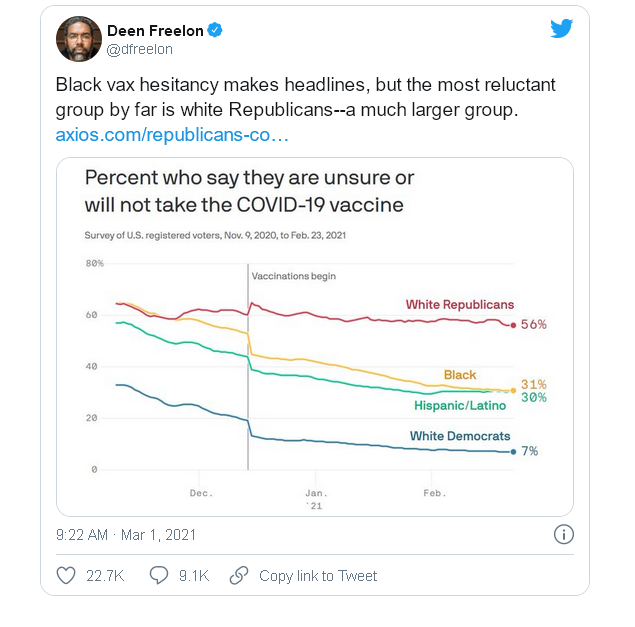Screen dimensions: 635x627
Task: Open the tweet info circle icon
Action: (563, 534)
